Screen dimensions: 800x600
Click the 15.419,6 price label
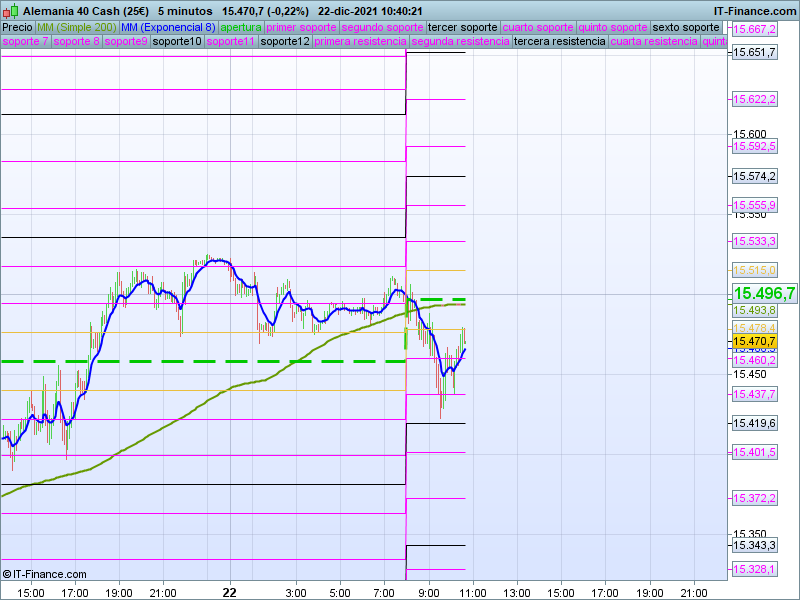tap(754, 423)
